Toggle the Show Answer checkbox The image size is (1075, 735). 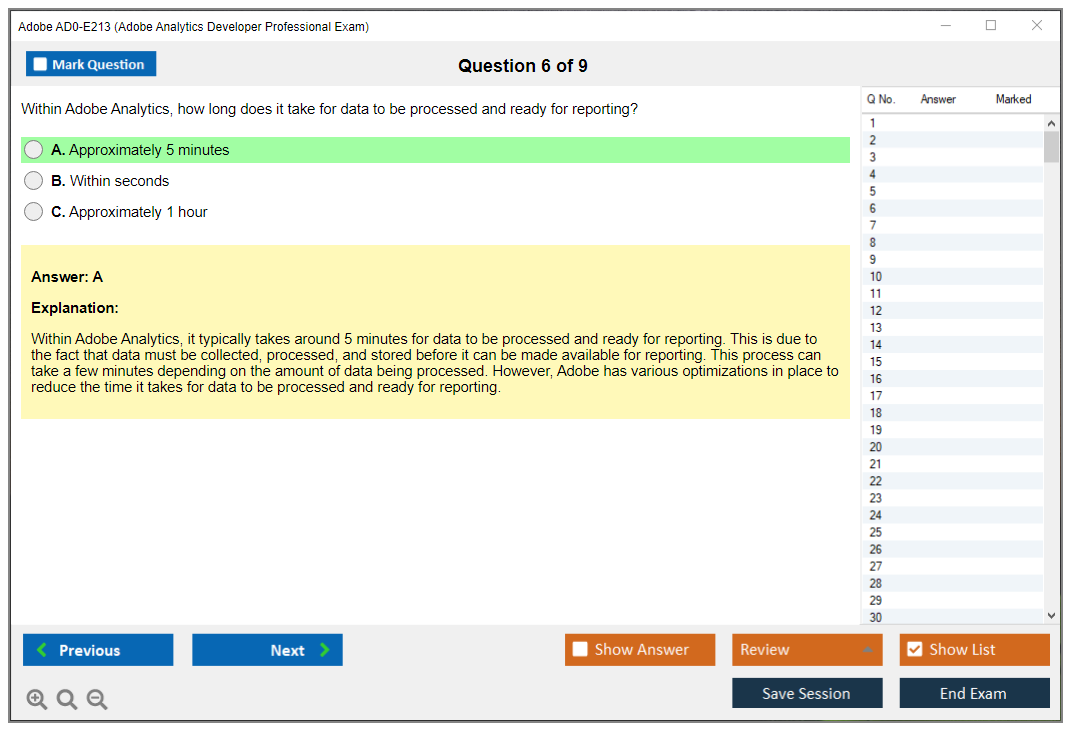point(581,650)
